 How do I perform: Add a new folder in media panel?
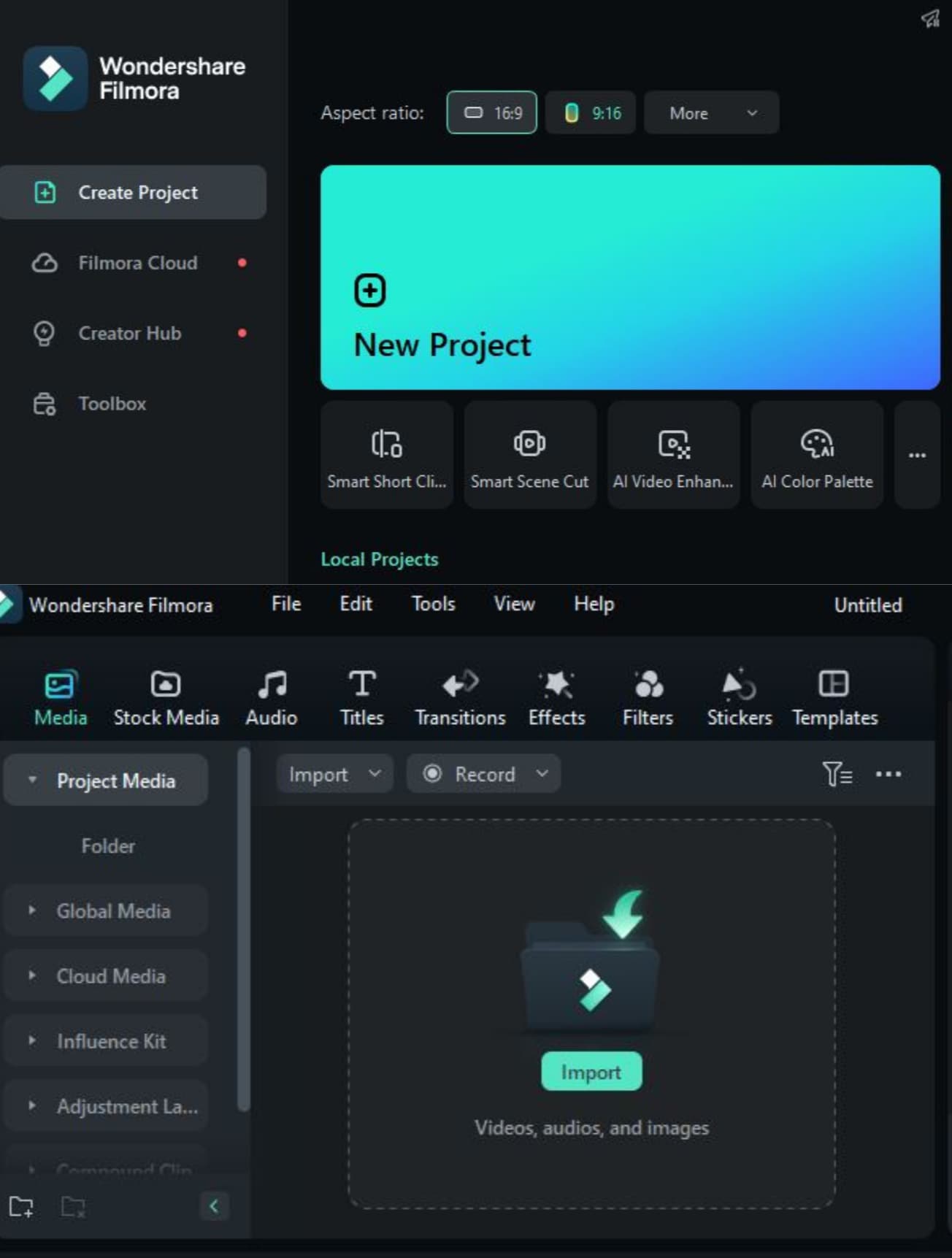pyautogui.click(x=21, y=1206)
